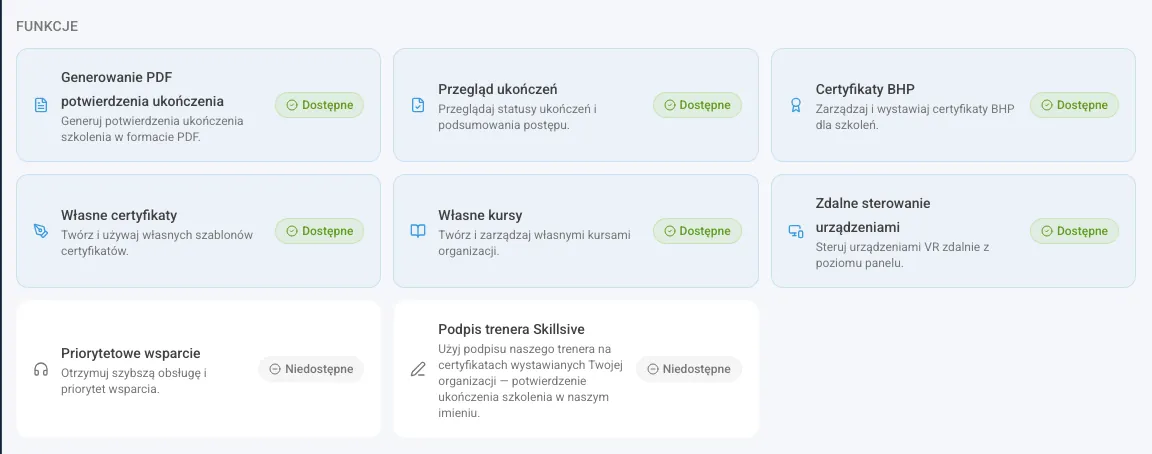Click description 'Generuj potwierdzenia ukończenia szkolenia w formacie PDF'

click(x=153, y=129)
